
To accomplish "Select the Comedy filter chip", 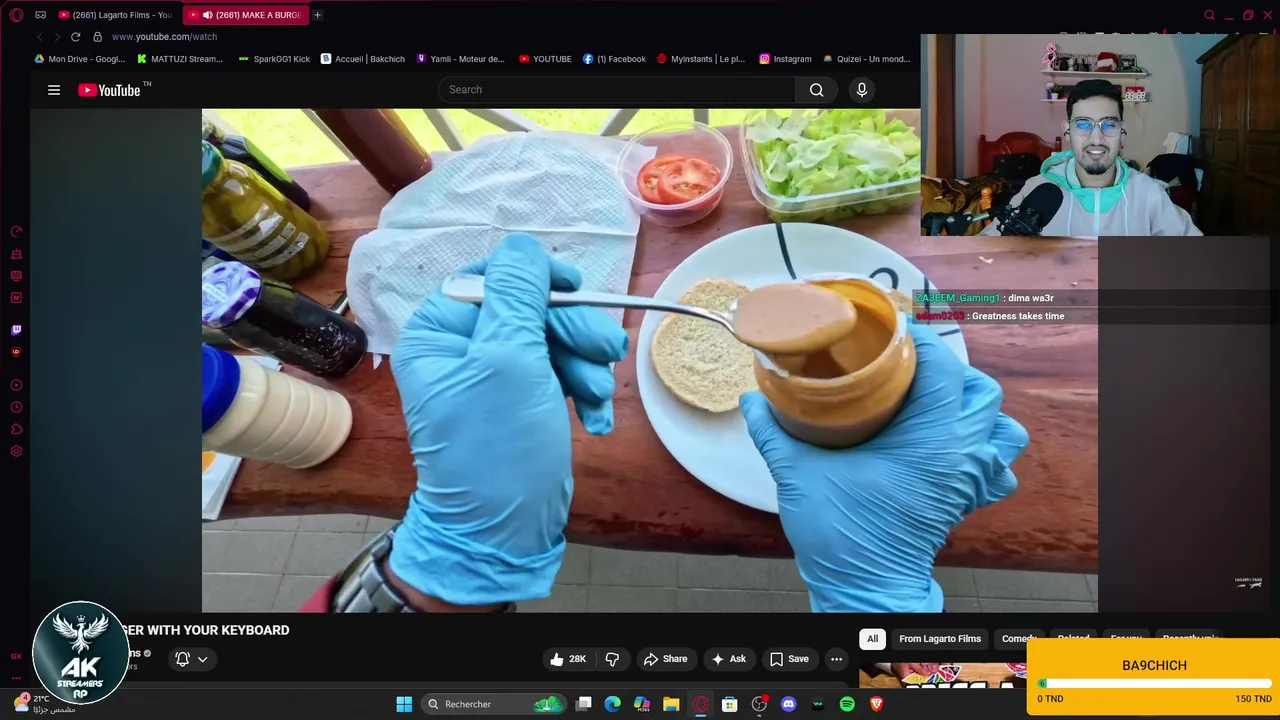I will pyautogui.click(x=1019, y=639).
